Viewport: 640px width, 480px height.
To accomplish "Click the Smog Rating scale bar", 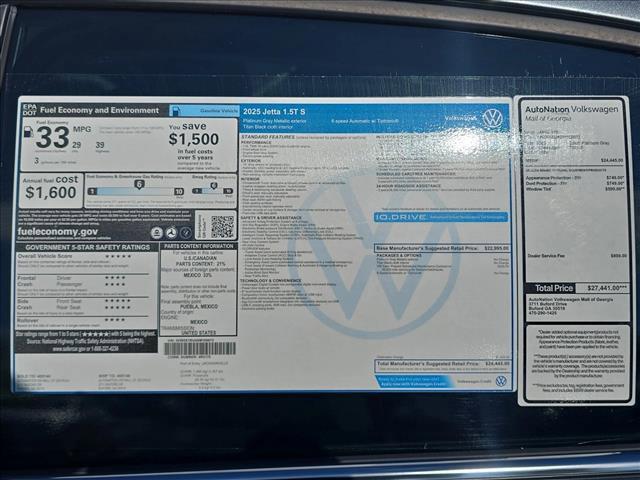I will tap(212, 189).
